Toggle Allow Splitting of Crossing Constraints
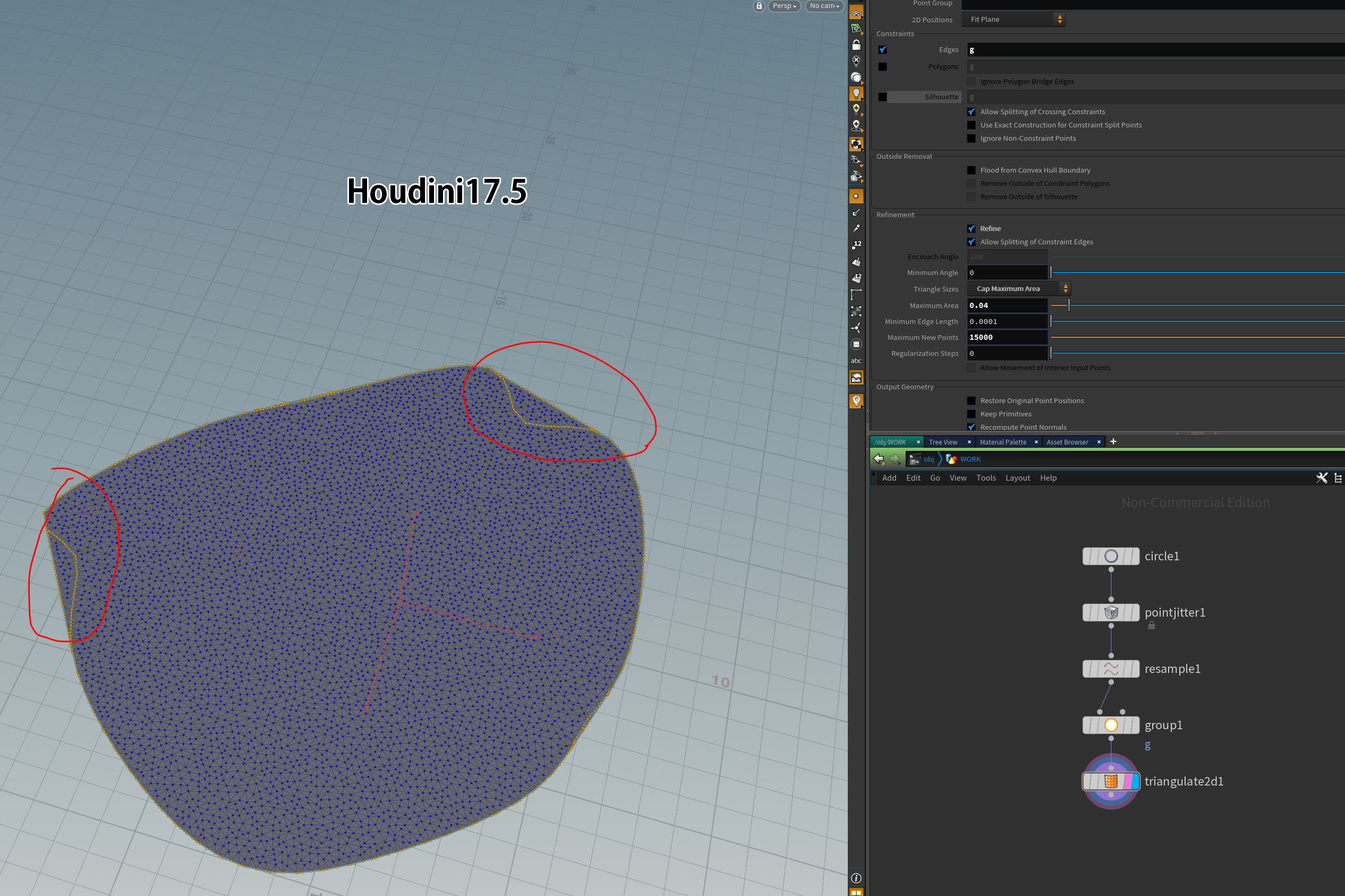The width and height of the screenshot is (1345, 896). 972,112
